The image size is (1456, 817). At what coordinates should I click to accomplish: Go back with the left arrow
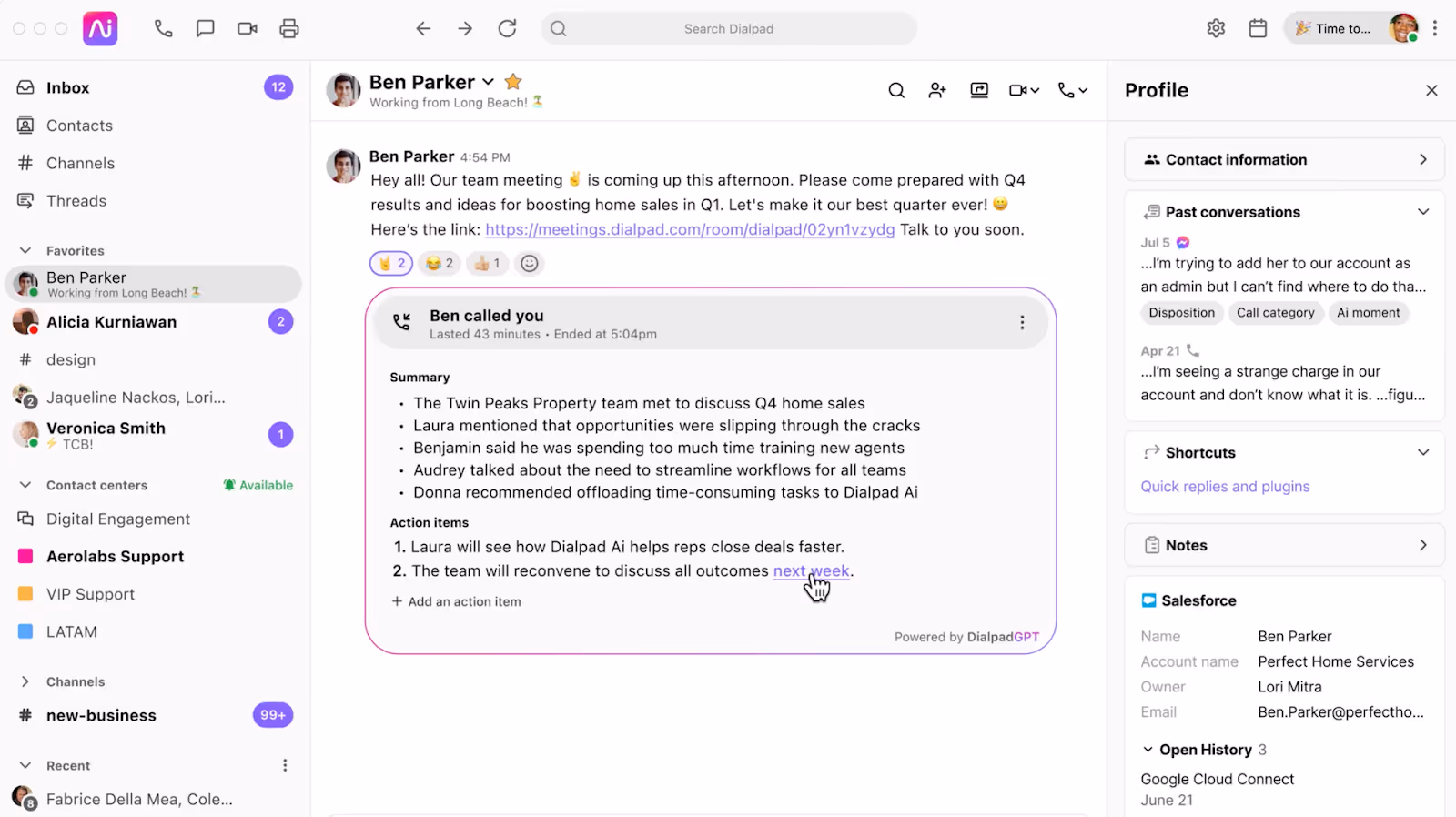(423, 29)
